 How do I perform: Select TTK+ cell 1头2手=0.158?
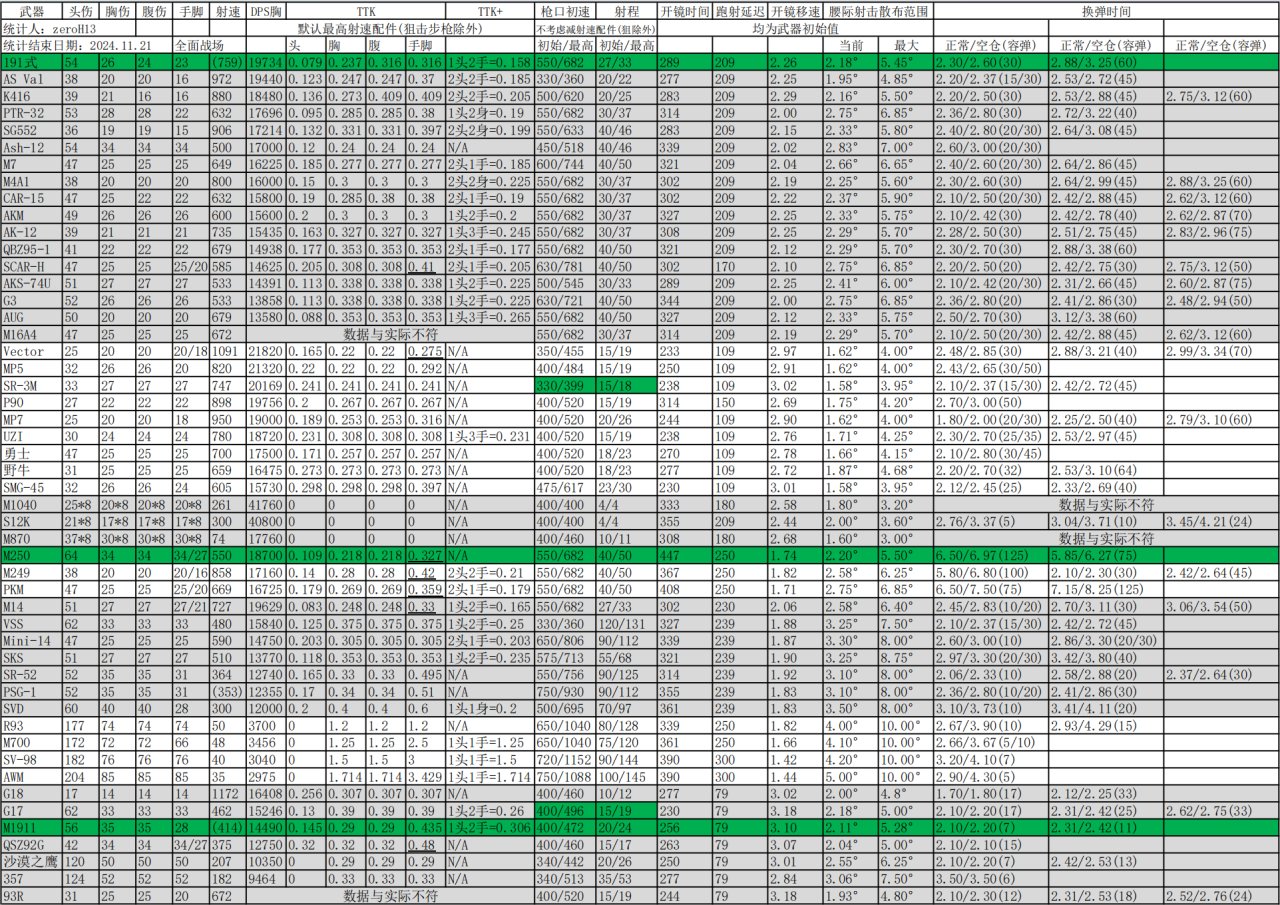[490, 62]
